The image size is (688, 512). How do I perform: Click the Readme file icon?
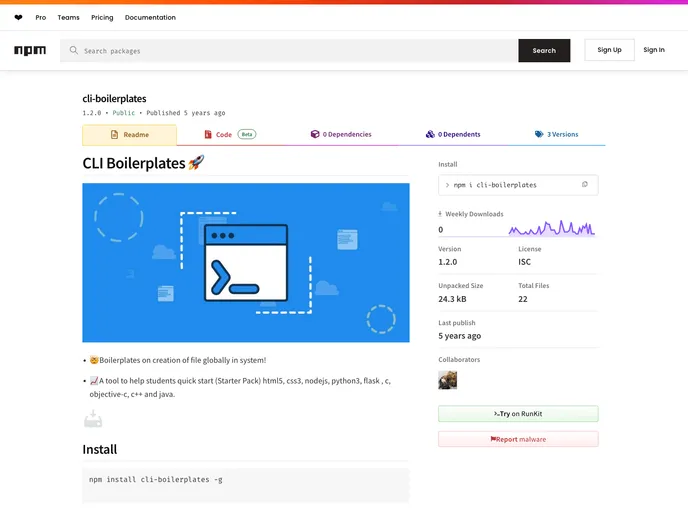[x=115, y=134]
